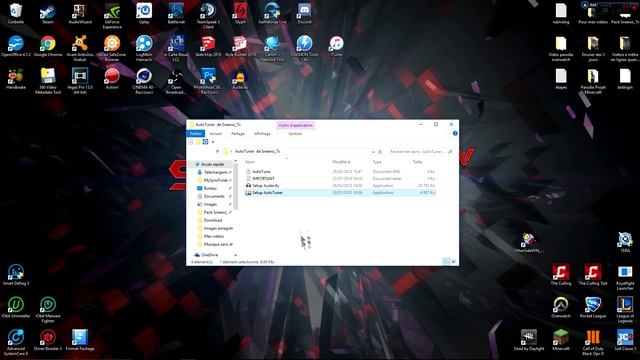Launch Vegas Pro 13.0 shortcut
The image size is (640, 360).
tap(80, 81)
